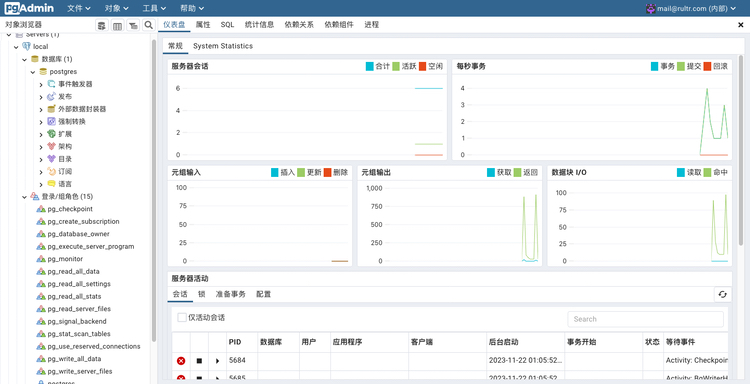Expand the 语言 tree node
The width and height of the screenshot is (750, 384).
pos(41,184)
